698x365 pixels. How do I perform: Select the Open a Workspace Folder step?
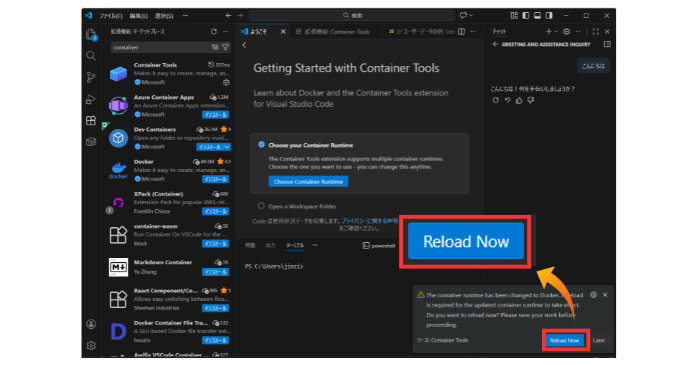point(297,207)
